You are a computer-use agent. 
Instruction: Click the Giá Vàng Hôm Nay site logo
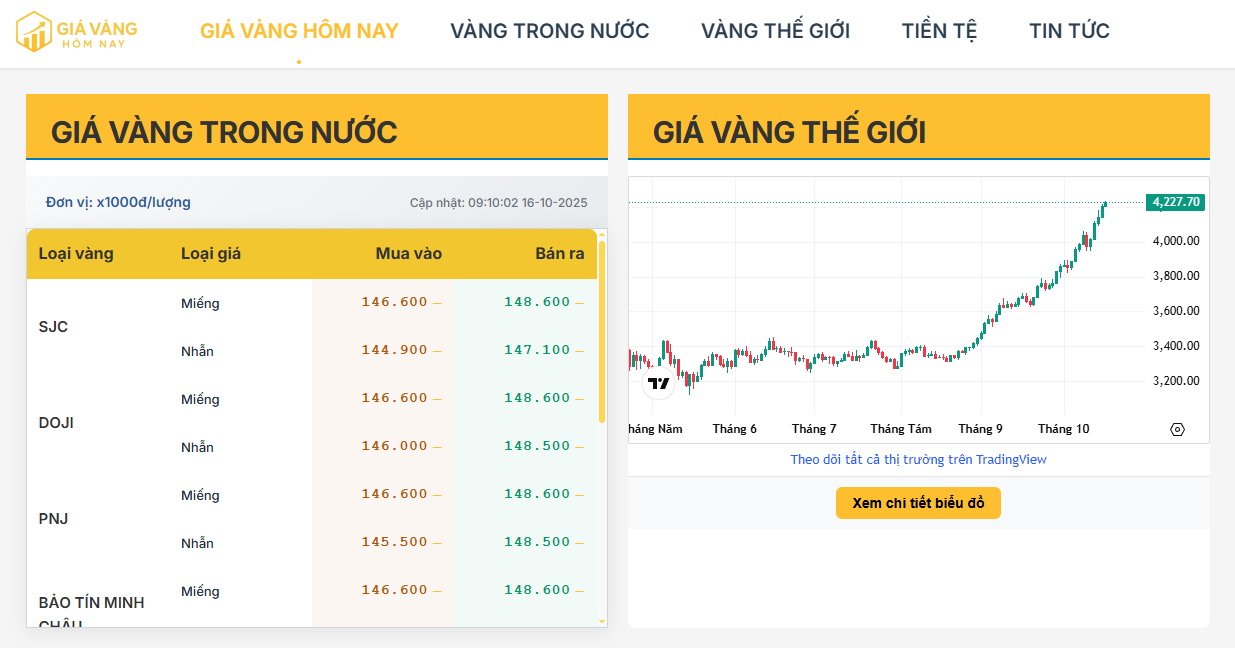[x=76, y=31]
